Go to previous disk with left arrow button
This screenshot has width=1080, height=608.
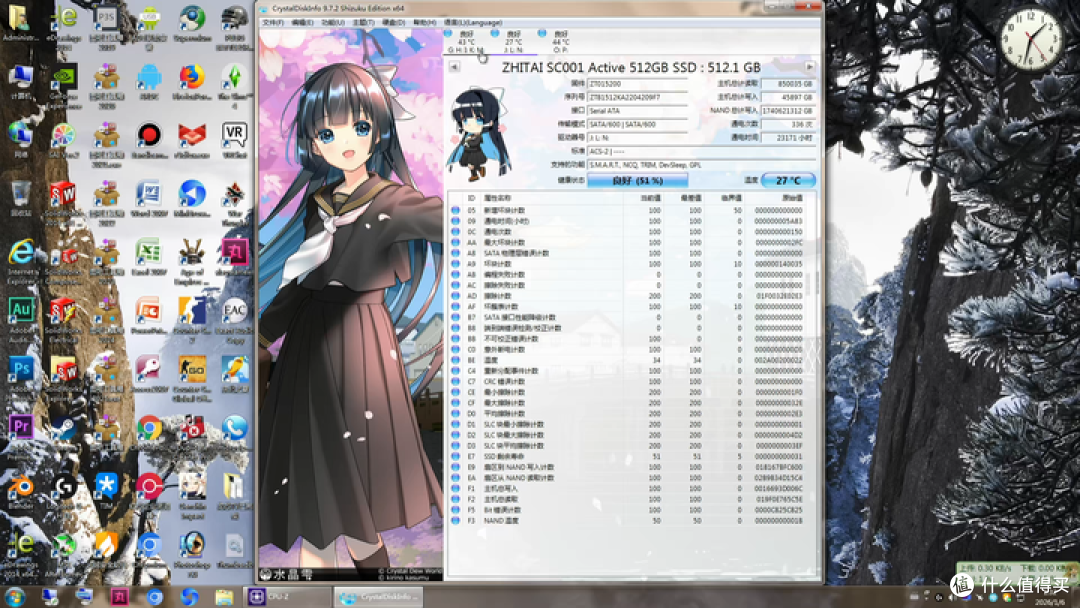455,67
